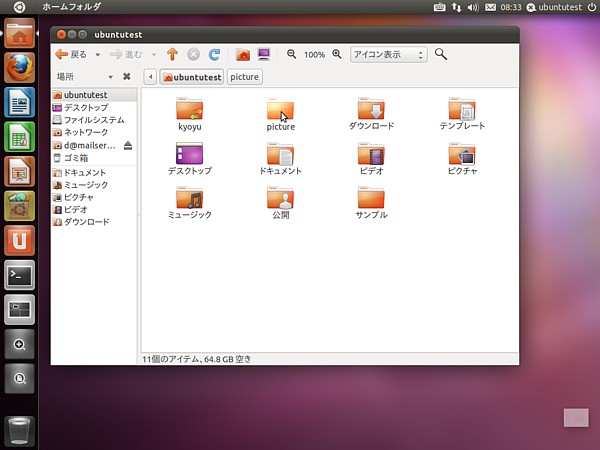The width and height of the screenshot is (600, 450).
Task: Select the picture path bar button
Action: tap(245, 76)
